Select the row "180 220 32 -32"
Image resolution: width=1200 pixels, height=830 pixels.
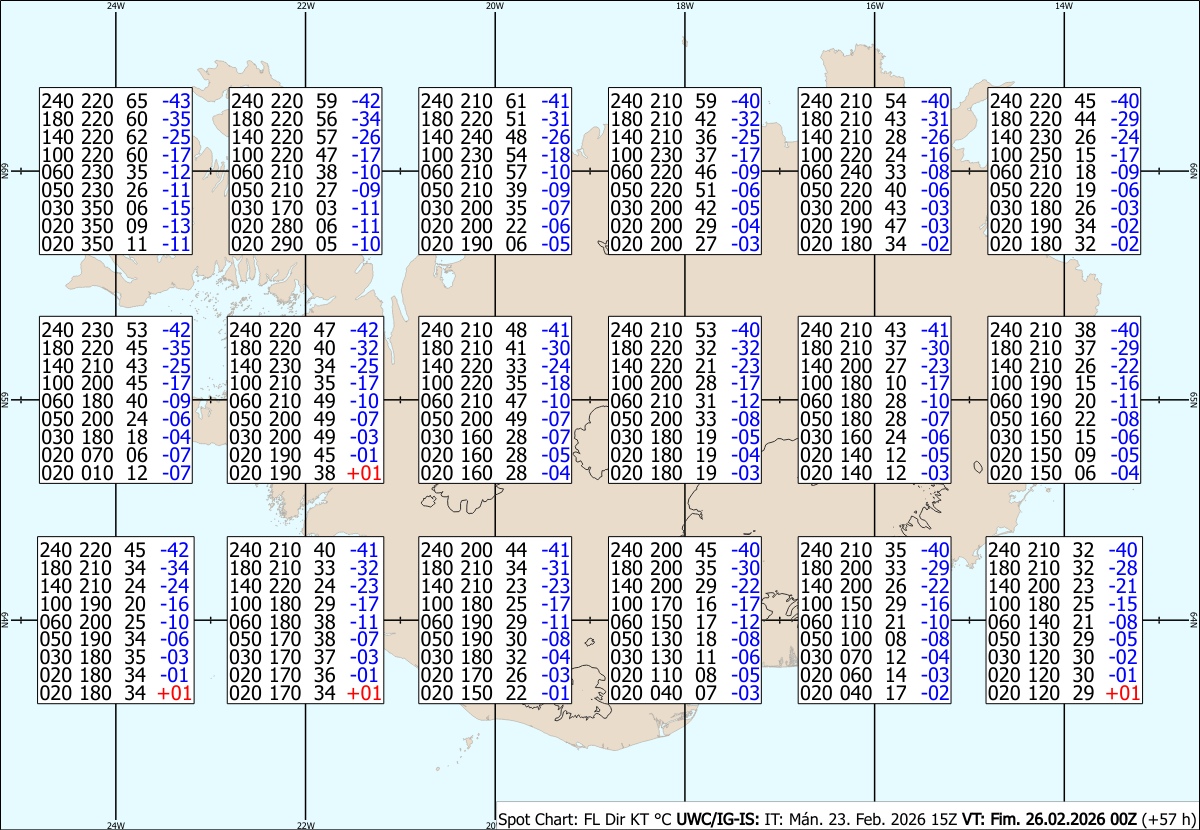click(x=686, y=349)
